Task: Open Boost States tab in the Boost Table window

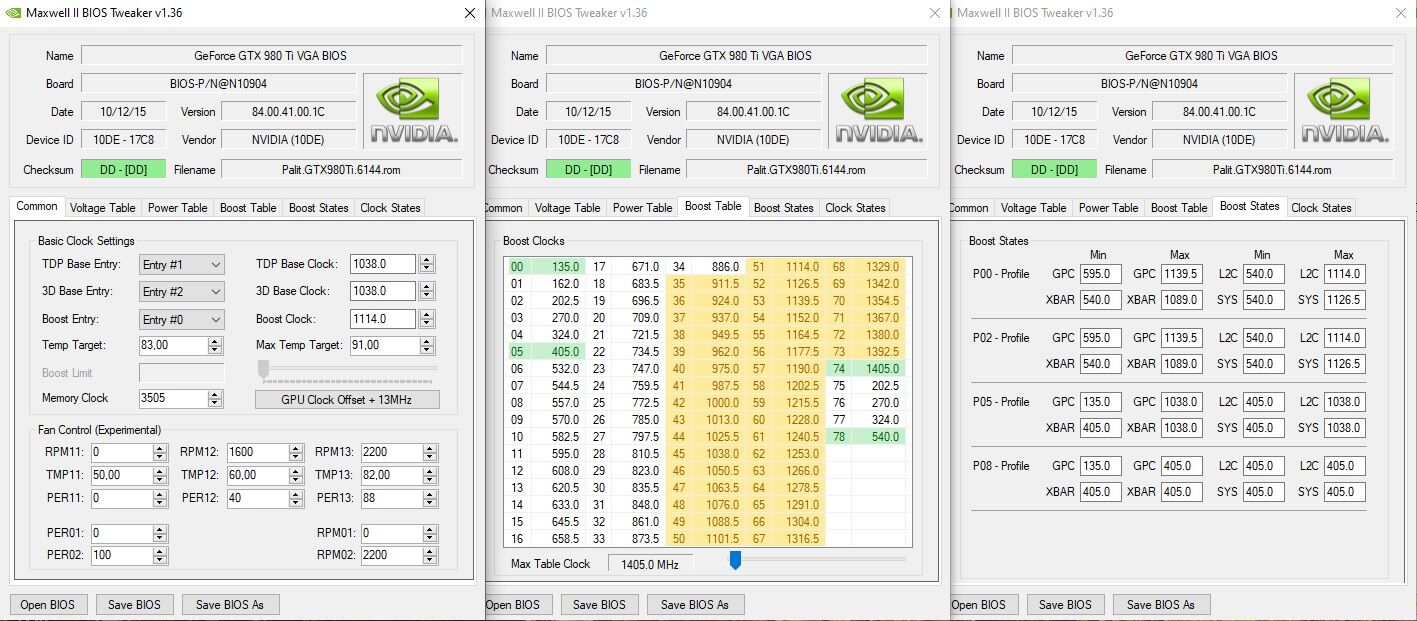Action: 784,208
